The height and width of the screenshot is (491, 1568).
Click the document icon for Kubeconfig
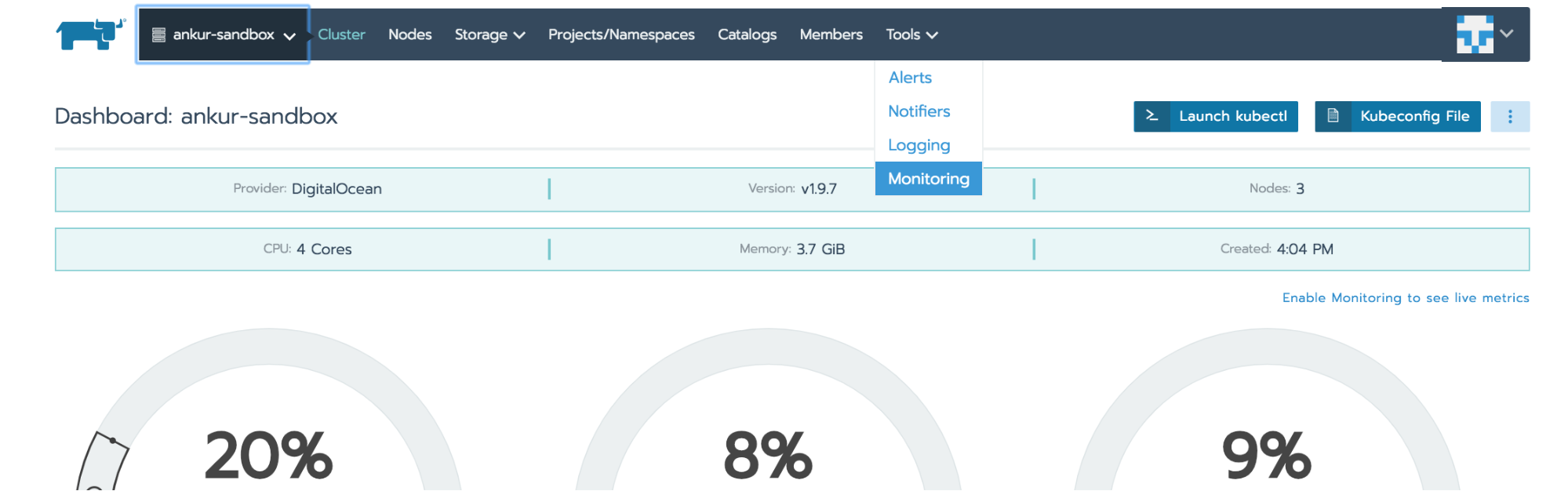point(1333,116)
